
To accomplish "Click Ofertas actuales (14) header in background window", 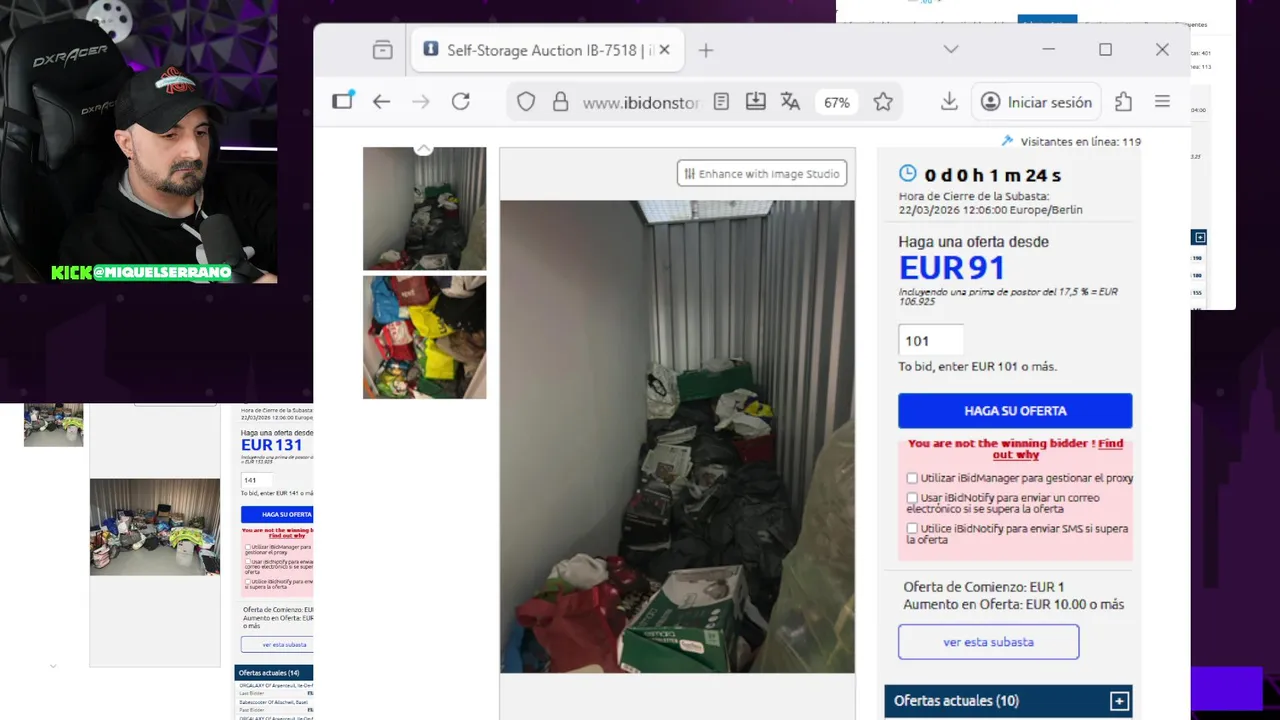I will [274, 673].
